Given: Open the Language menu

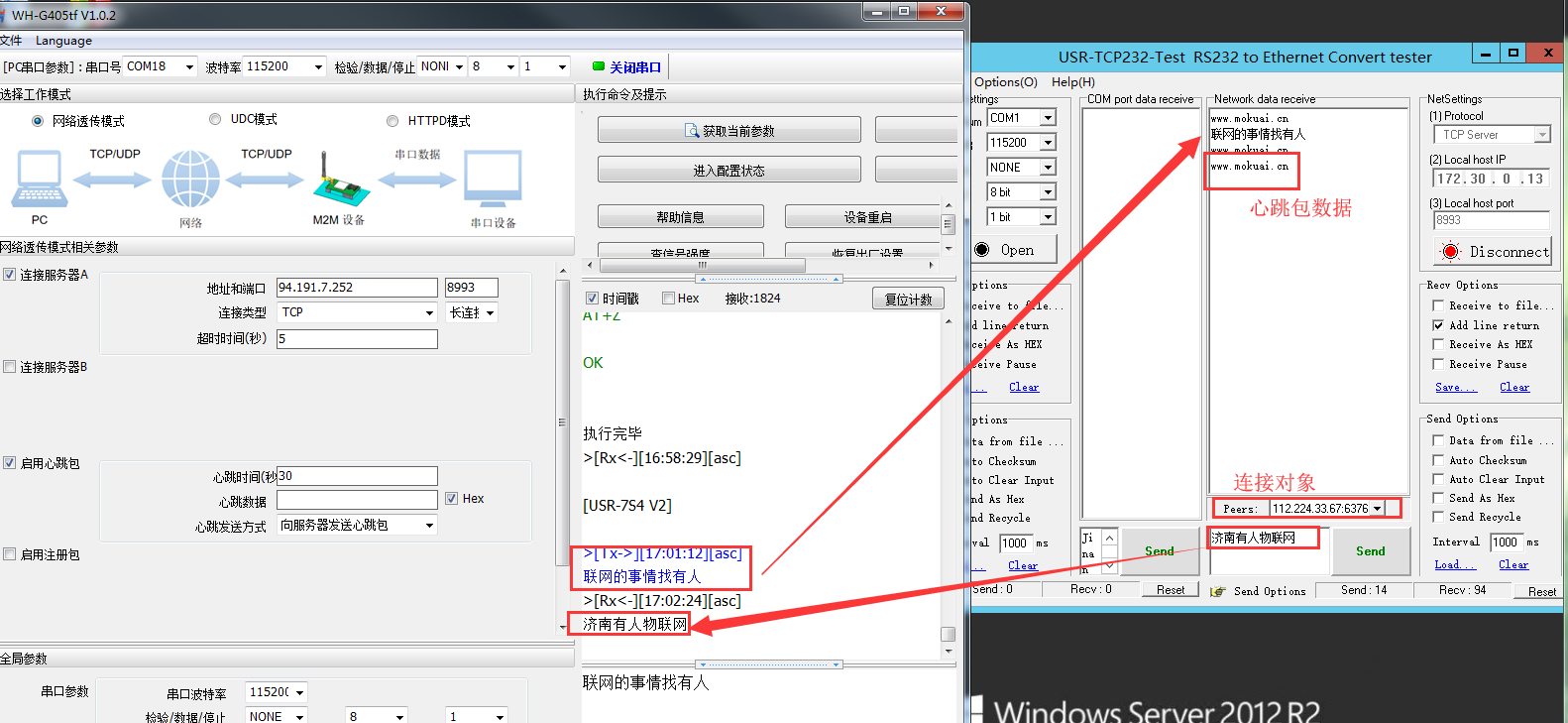Looking at the screenshot, I should 63,41.
